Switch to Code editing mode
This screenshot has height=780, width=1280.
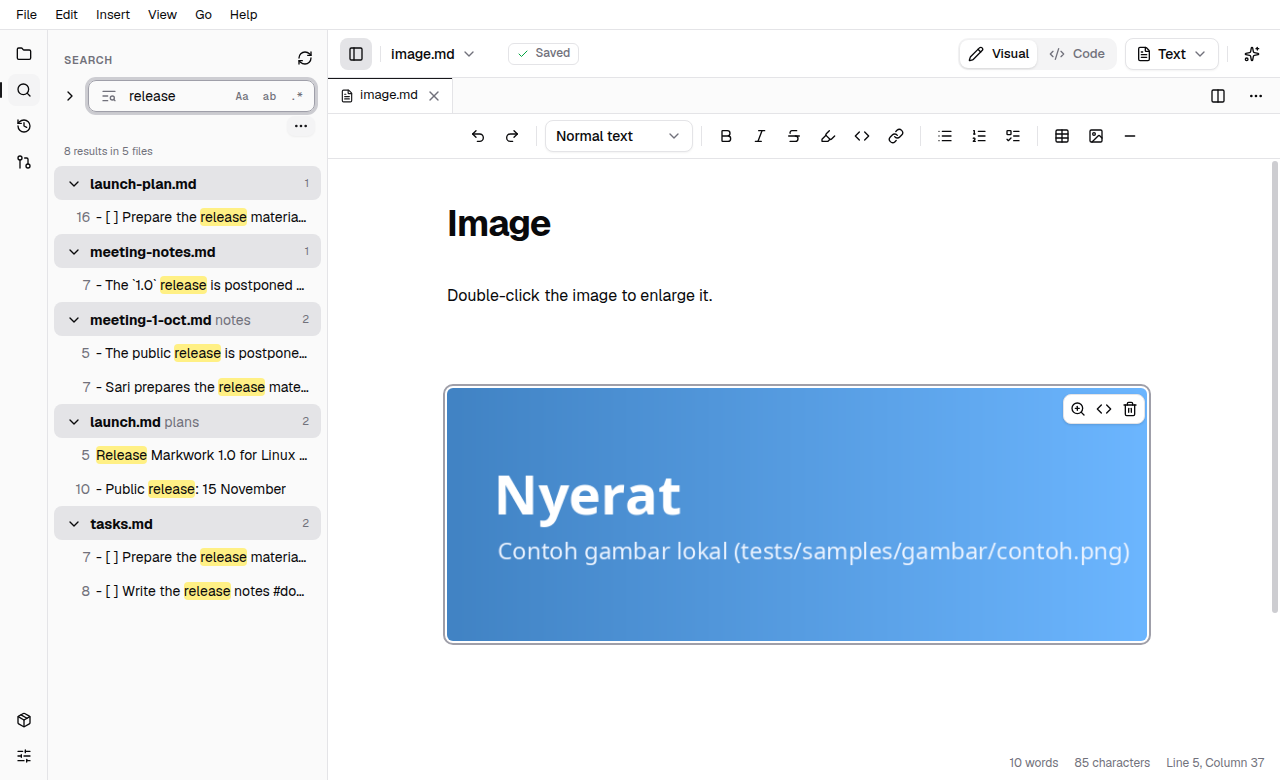[1077, 54]
